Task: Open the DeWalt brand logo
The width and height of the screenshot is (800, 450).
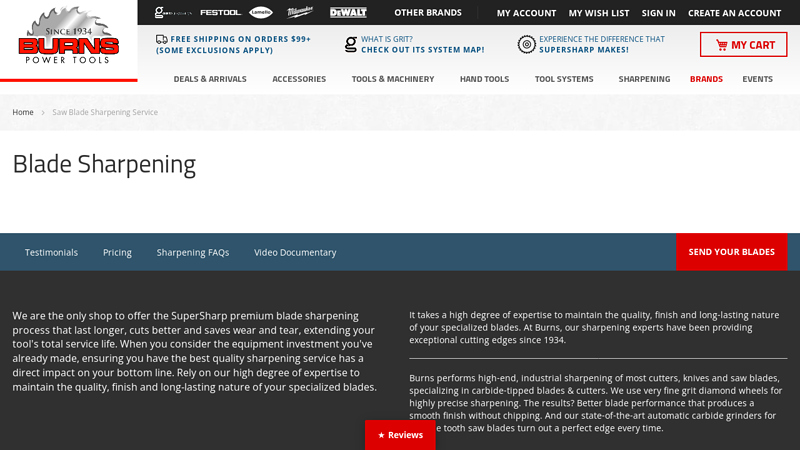Action: (x=348, y=13)
